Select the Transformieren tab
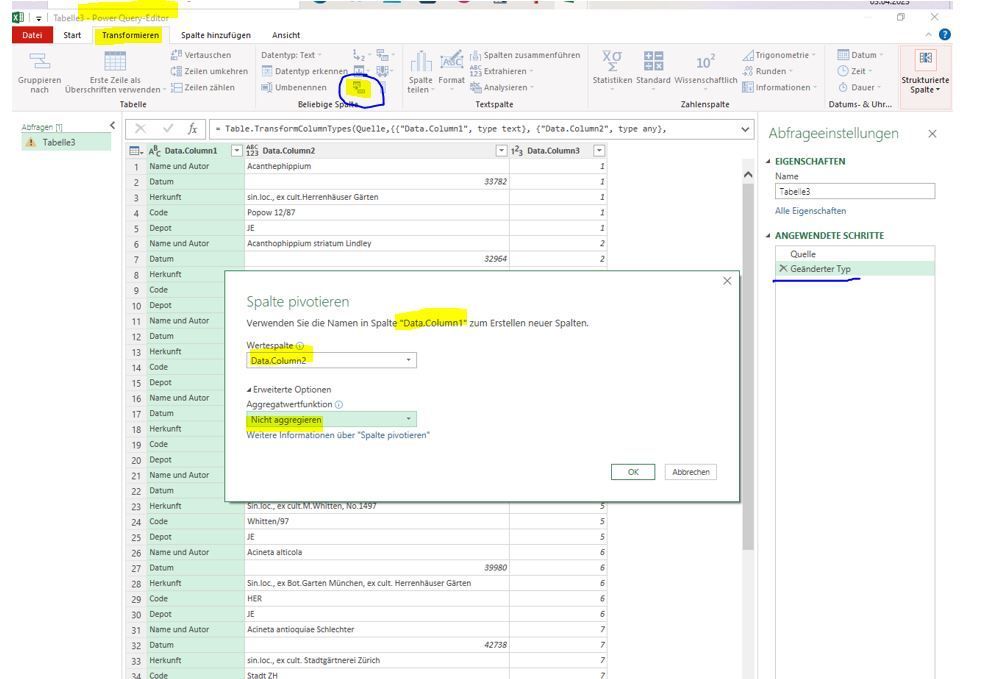Viewport: 989px width, 679px height. coord(131,35)
